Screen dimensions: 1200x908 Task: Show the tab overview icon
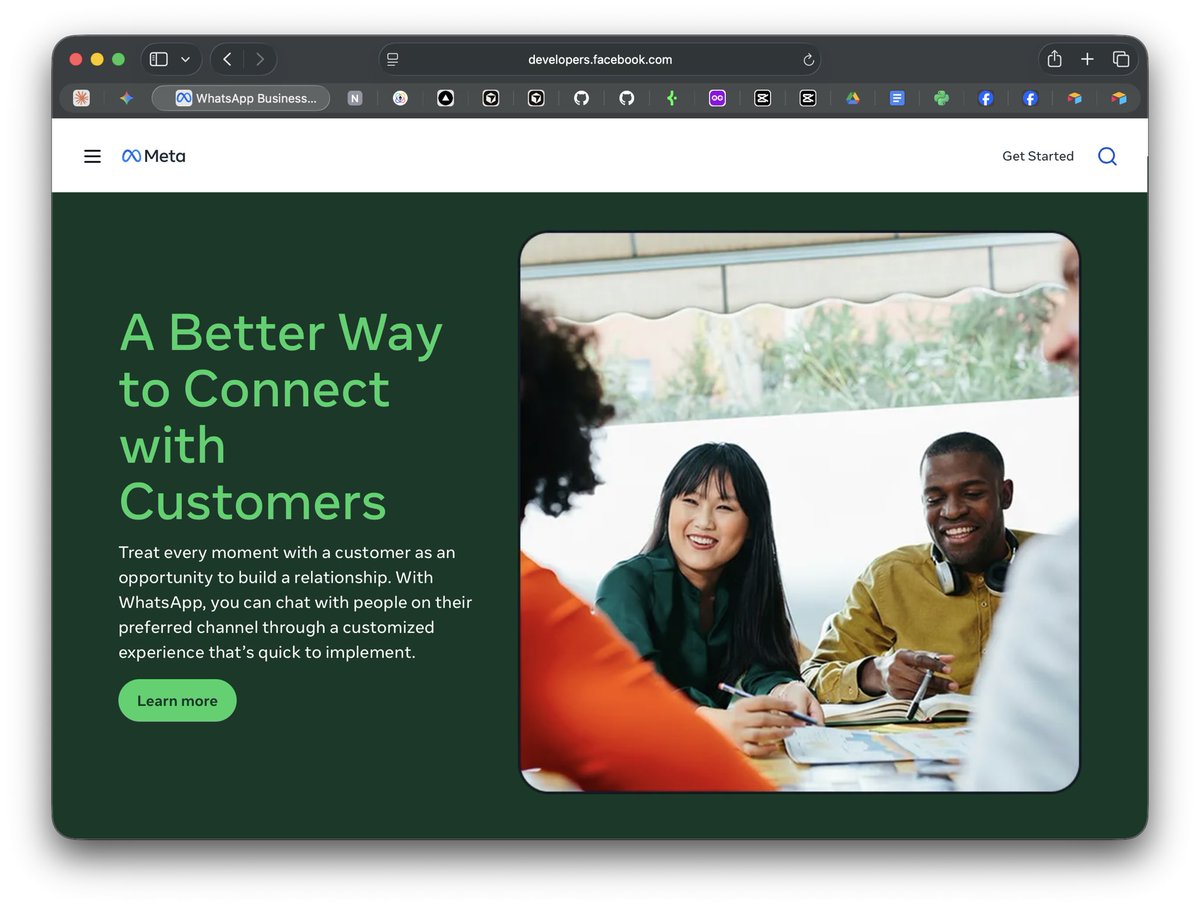coord(1121,59)
